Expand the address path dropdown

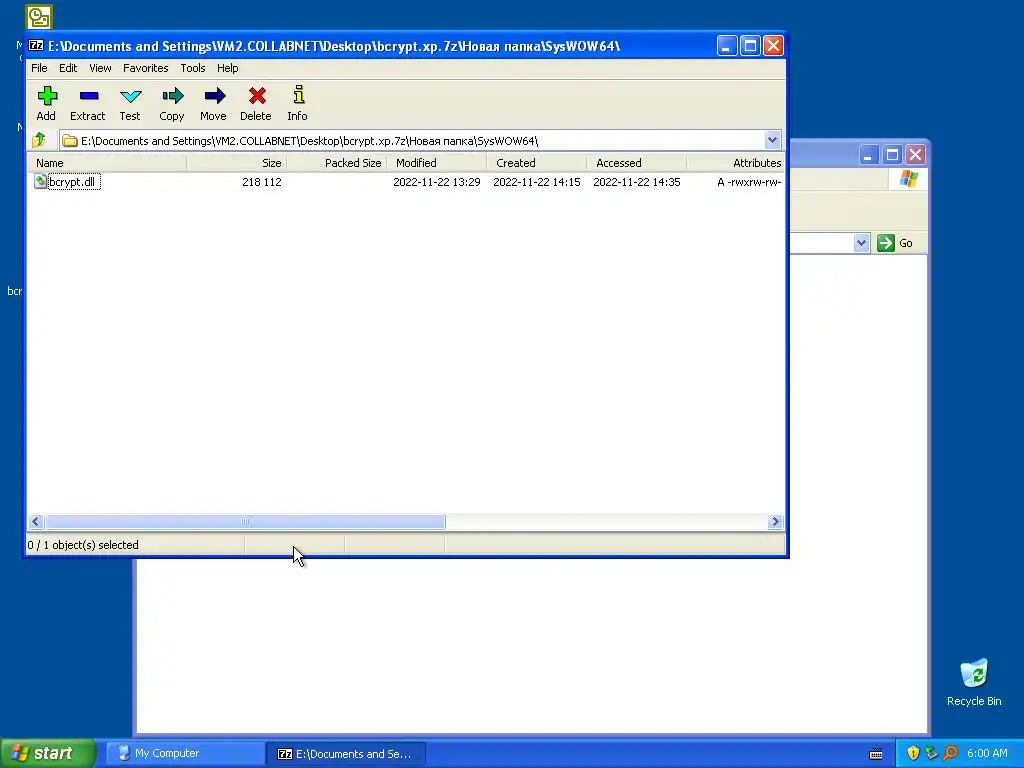pyautogui.click(x=772, y=140)
